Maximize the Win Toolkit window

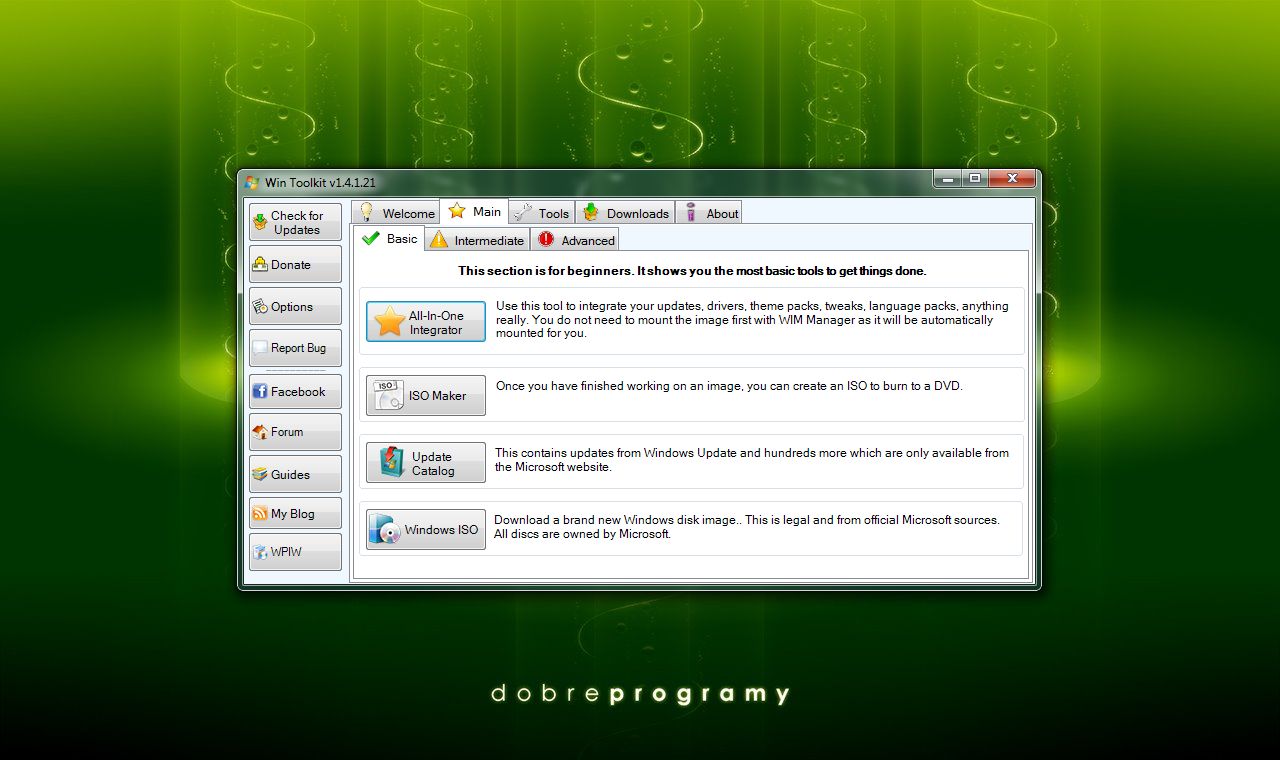pos(974,178)
